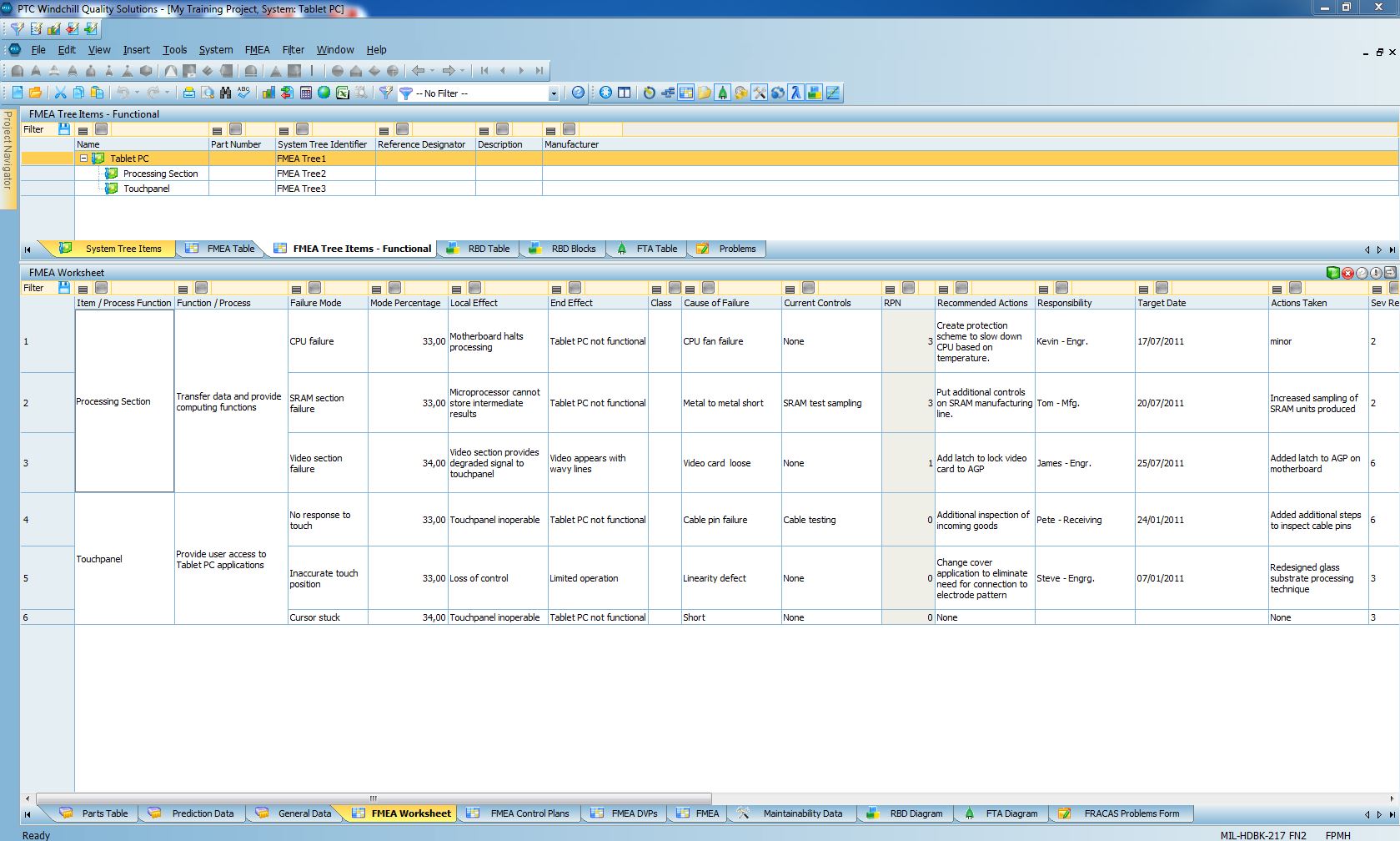The height and width of the screenshot is (841, 1400).
Task: Toggle the filter box for Mode Percentage column
Action: (x=394, y=288)
